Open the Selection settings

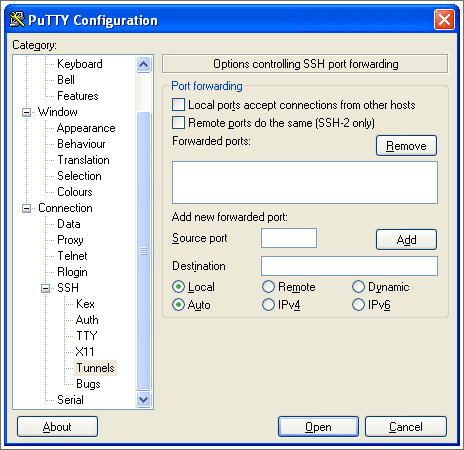(79, 176)
